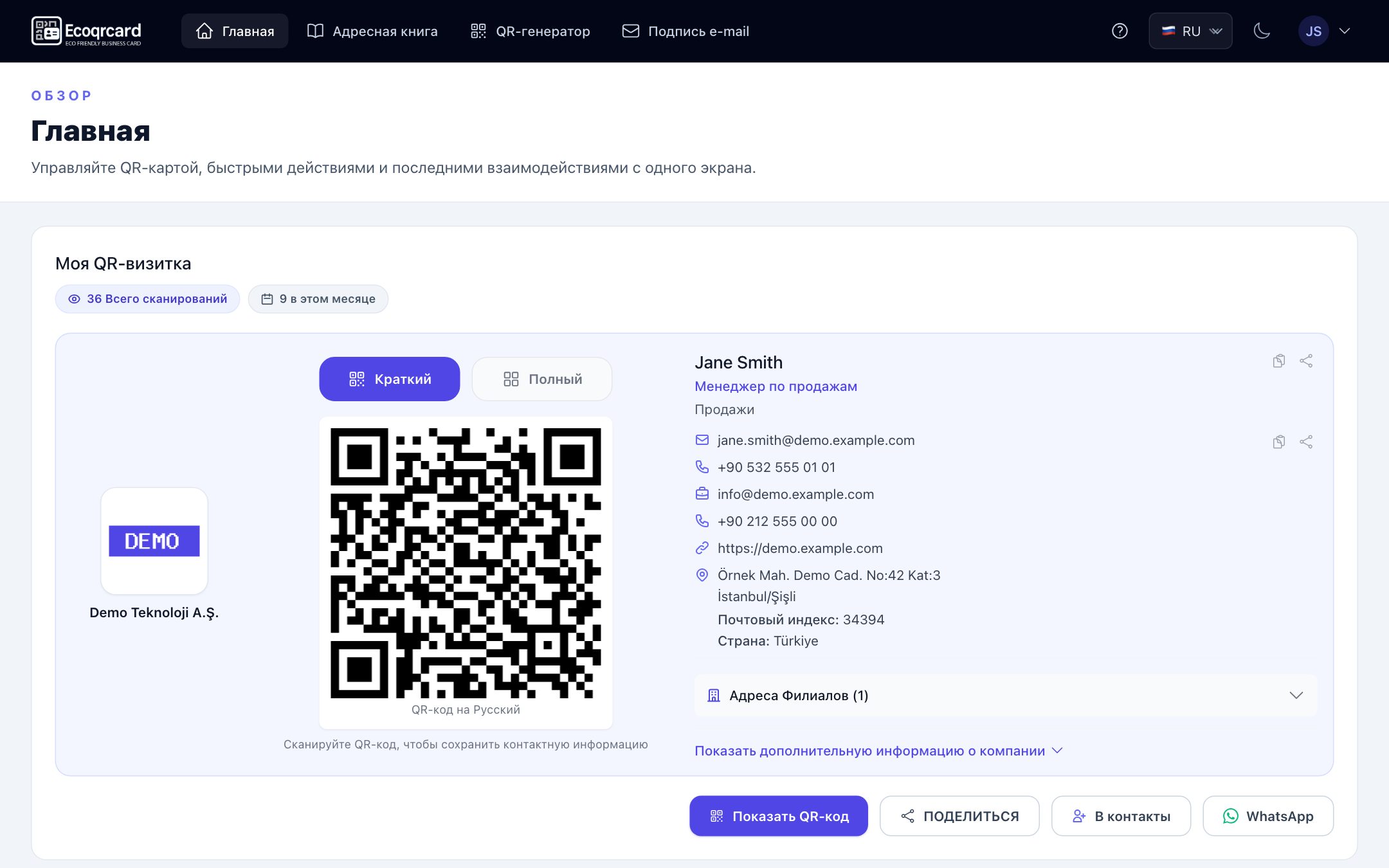Viewport: 1389px width, 868px height.
Task: Copy contact info icon beside email
Action: (1279, 442)
